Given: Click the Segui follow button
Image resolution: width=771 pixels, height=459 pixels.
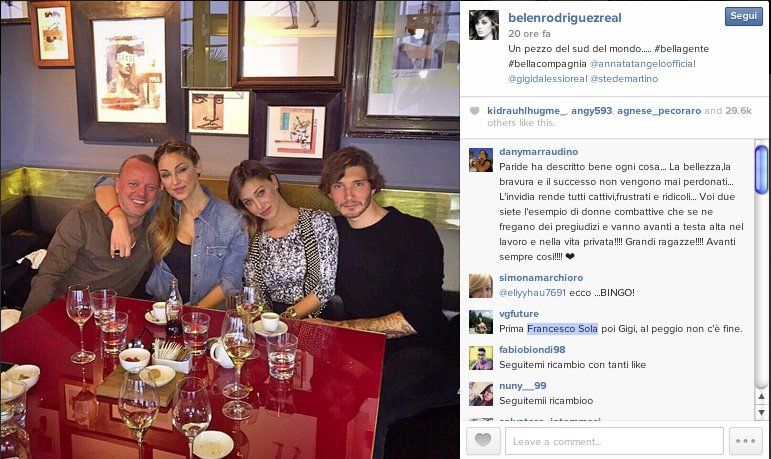Looking at the screenshot, I should (x=743, y=16).
